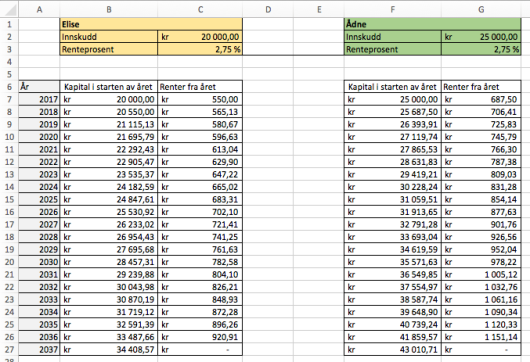This screenshot has width=530, height=362.
Task: Select column D header
Action: [x=268, y=10]
